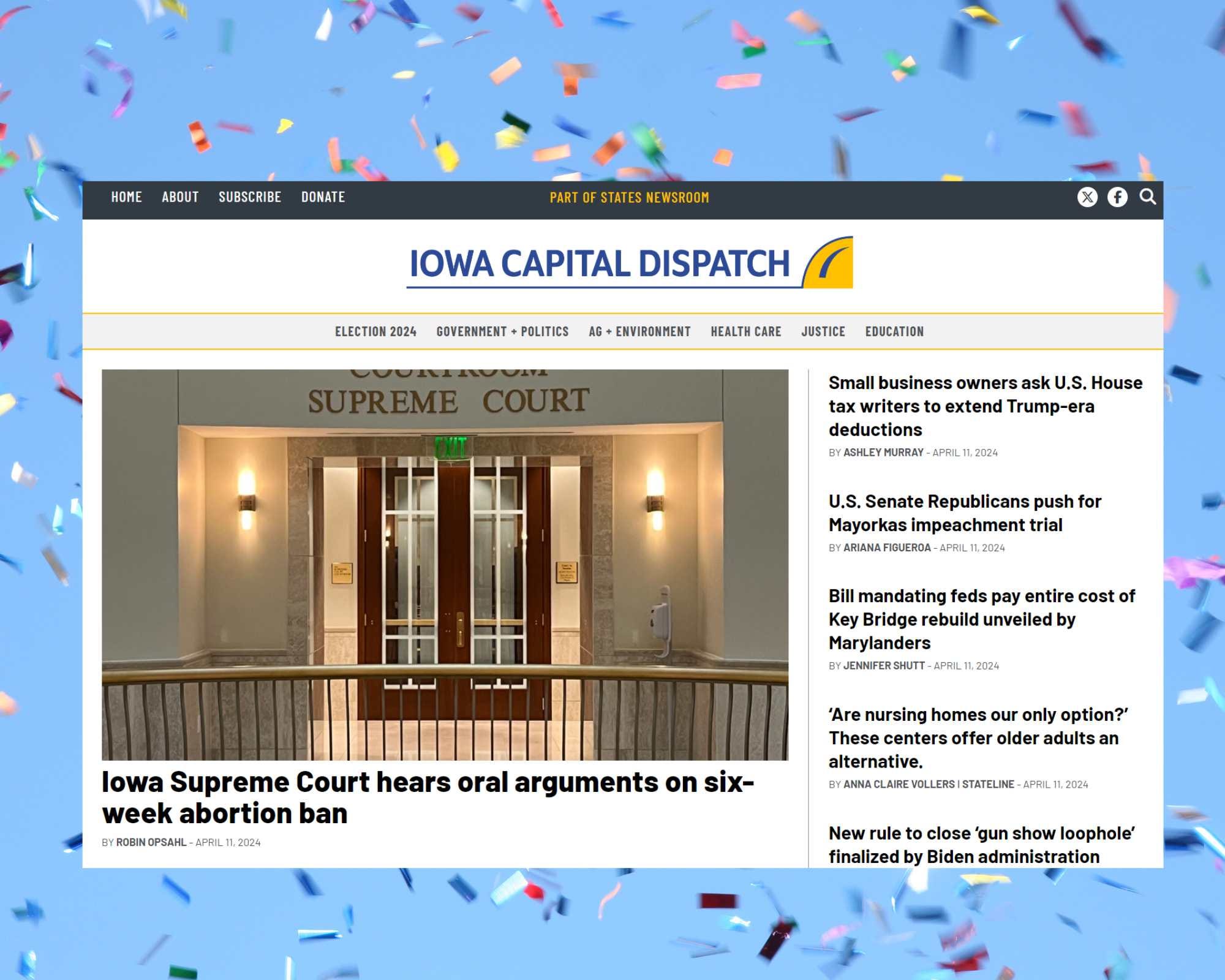View author Jennifer Shutt's page
Screen dimensions: 1225x980
(x=884, y=666)
